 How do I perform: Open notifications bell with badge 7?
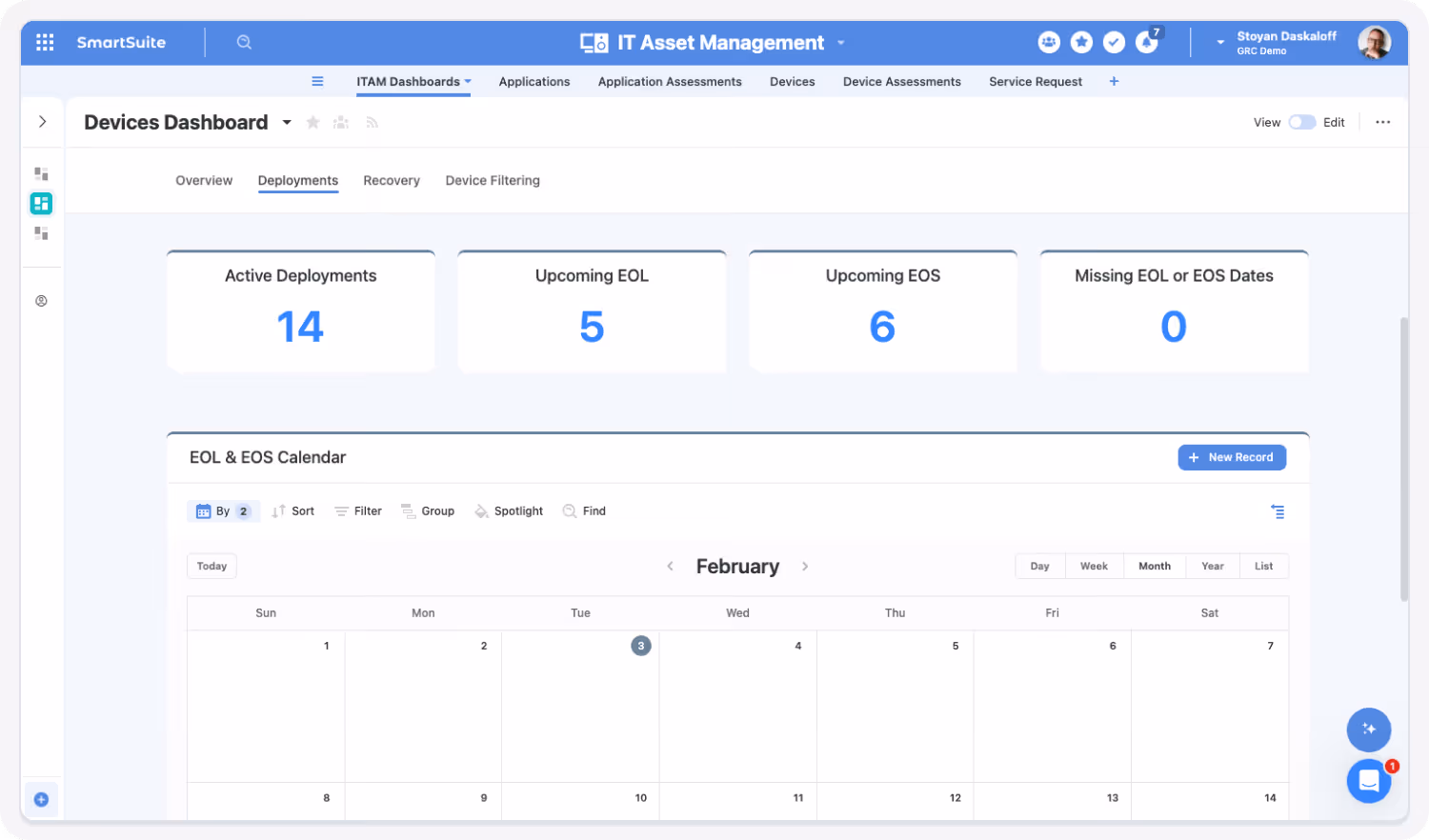[1147, 42]
